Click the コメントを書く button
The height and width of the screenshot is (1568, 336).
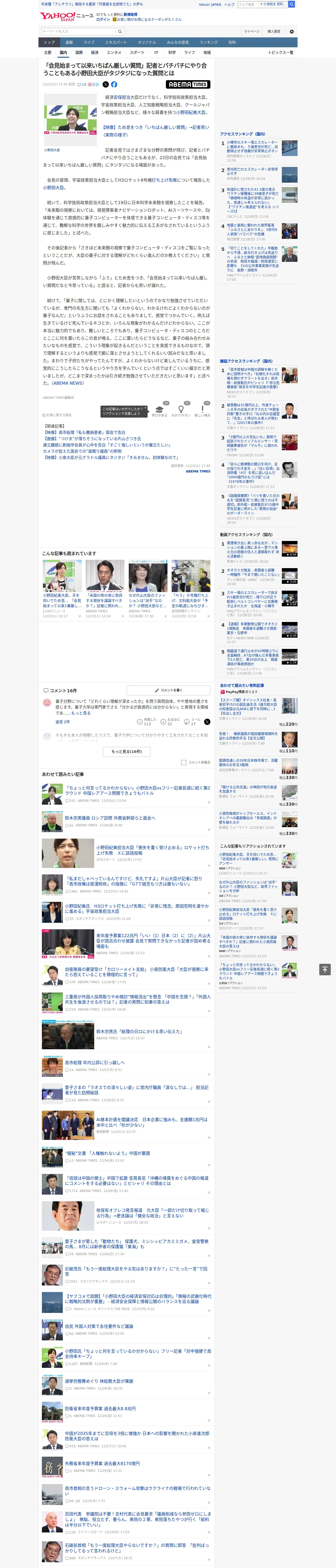tap(169, 690)
